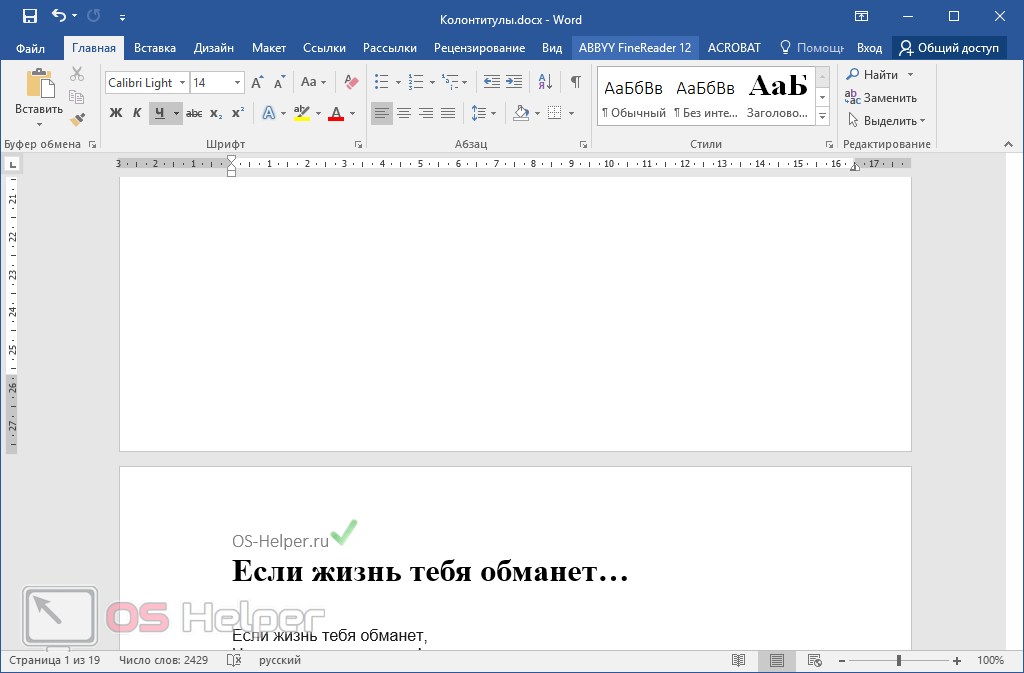
Task: Switch to the Рецензирование tab
Action: click(x=479, y=48)
